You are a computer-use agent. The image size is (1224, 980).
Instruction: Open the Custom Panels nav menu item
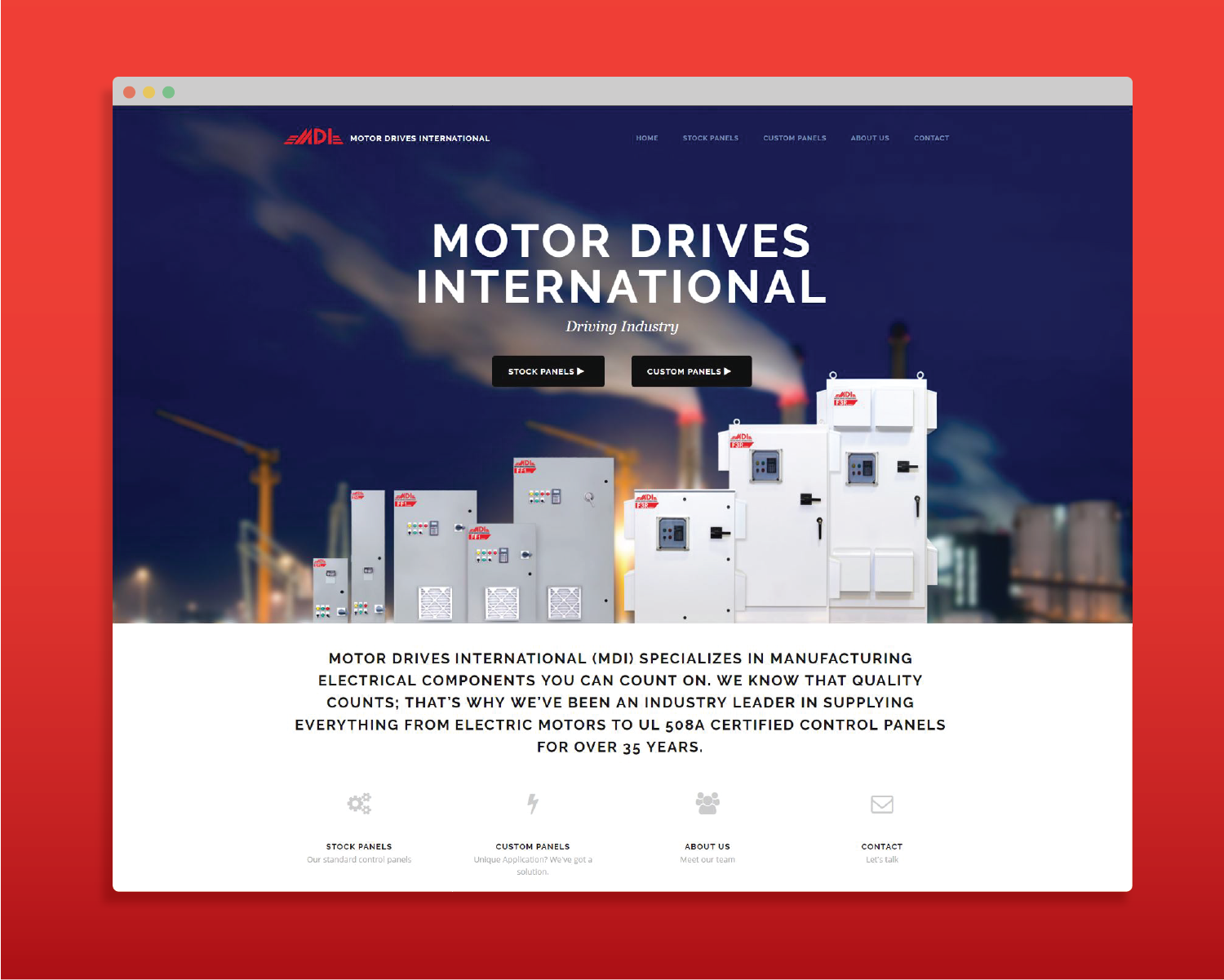[x=795, y=138]
